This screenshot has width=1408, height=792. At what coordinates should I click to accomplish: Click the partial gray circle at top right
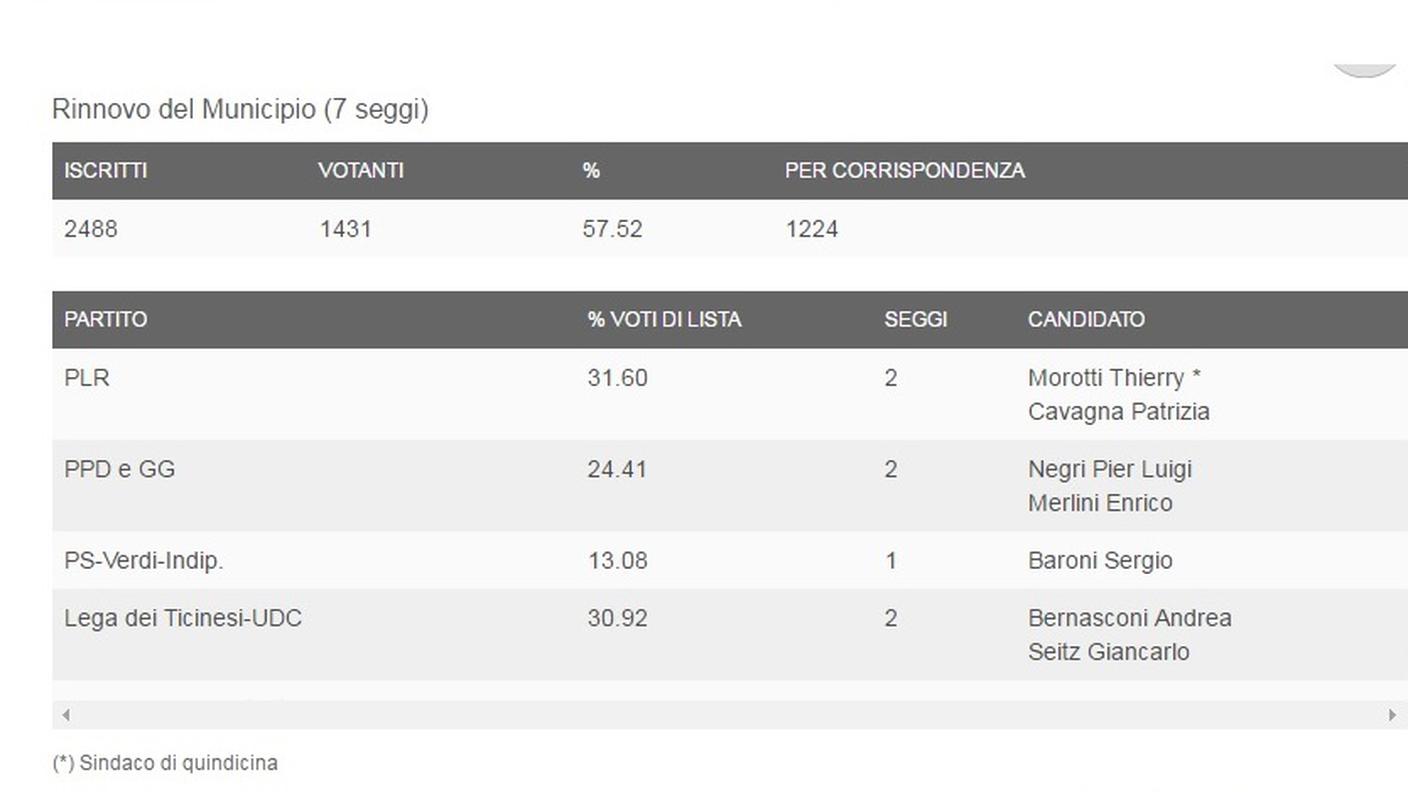(x=1365, y=70)
